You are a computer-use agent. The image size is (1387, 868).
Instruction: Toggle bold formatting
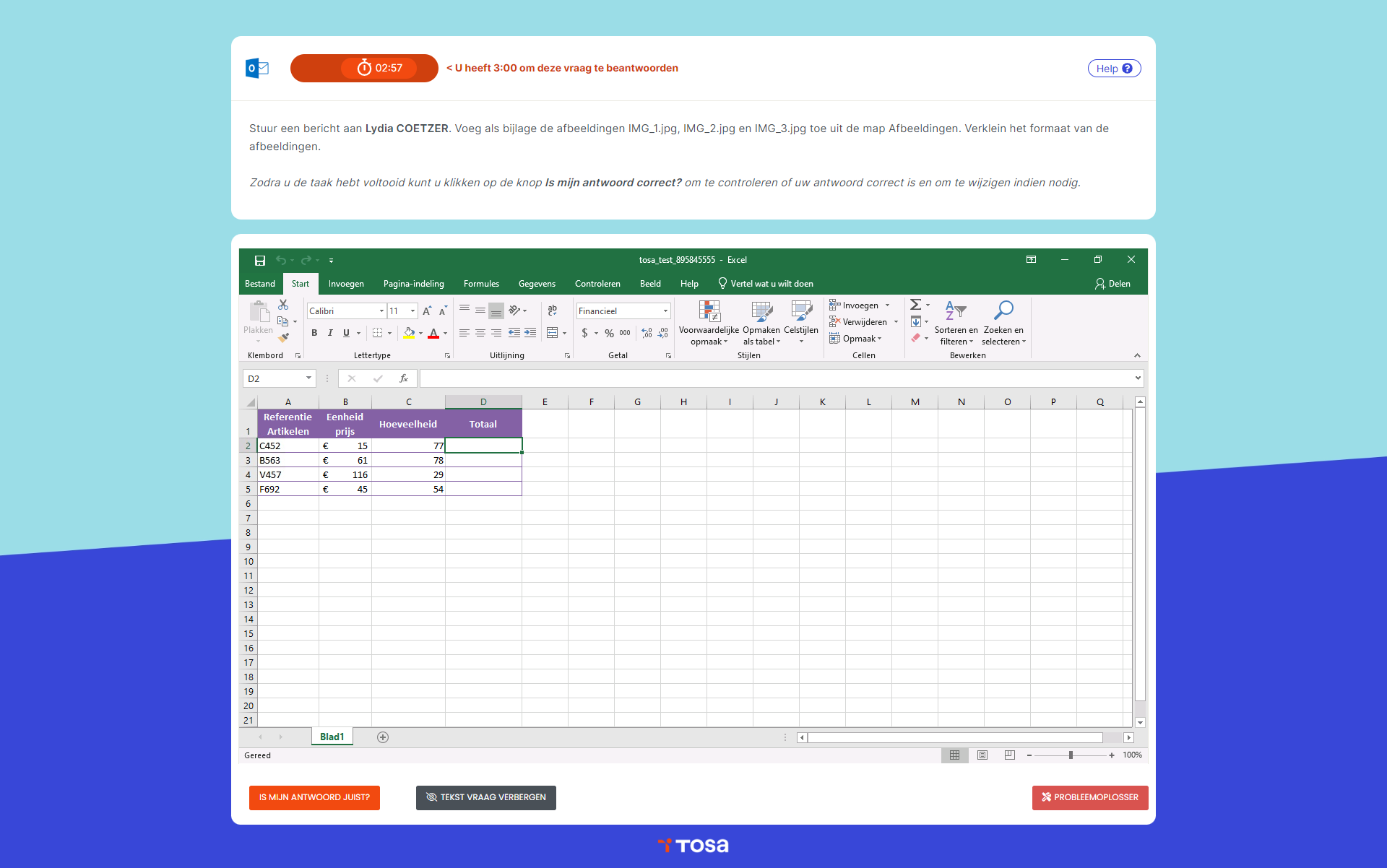[x=314, y=333]
